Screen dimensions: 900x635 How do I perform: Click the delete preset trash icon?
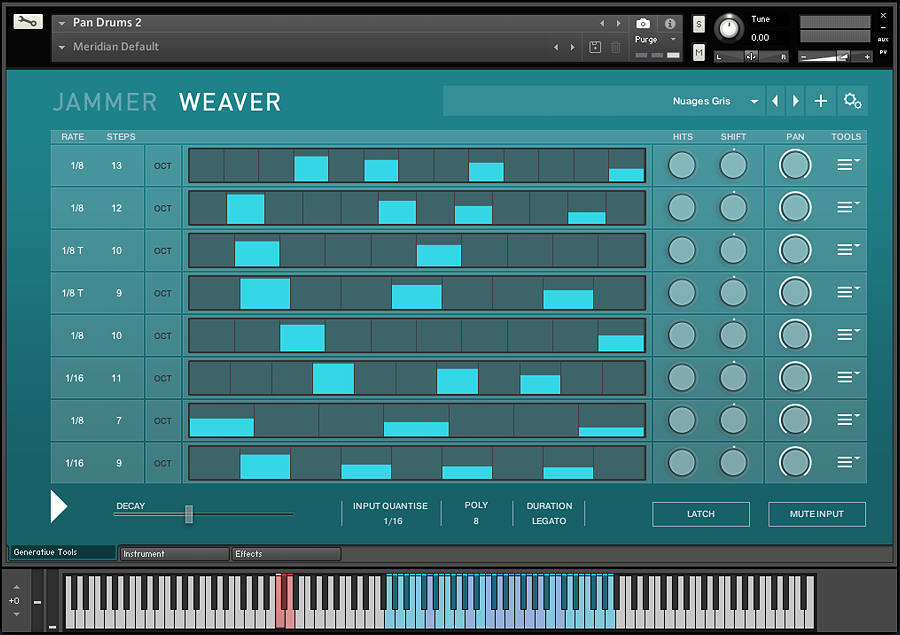(x=615, y=47)
